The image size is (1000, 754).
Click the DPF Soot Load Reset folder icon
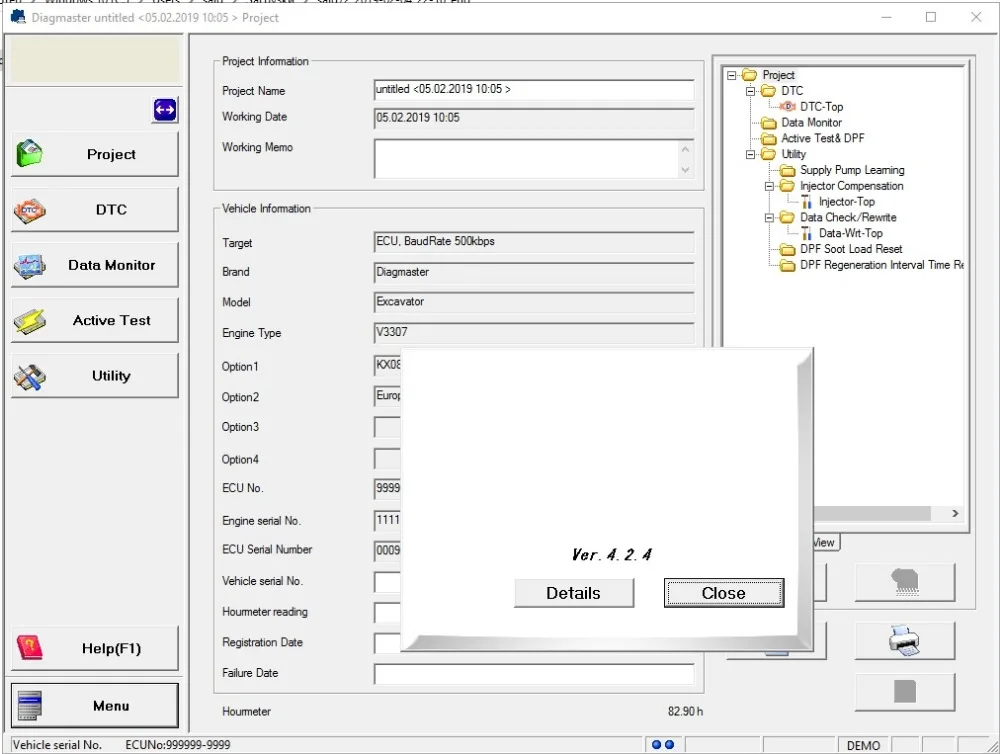tap(788, 249)
